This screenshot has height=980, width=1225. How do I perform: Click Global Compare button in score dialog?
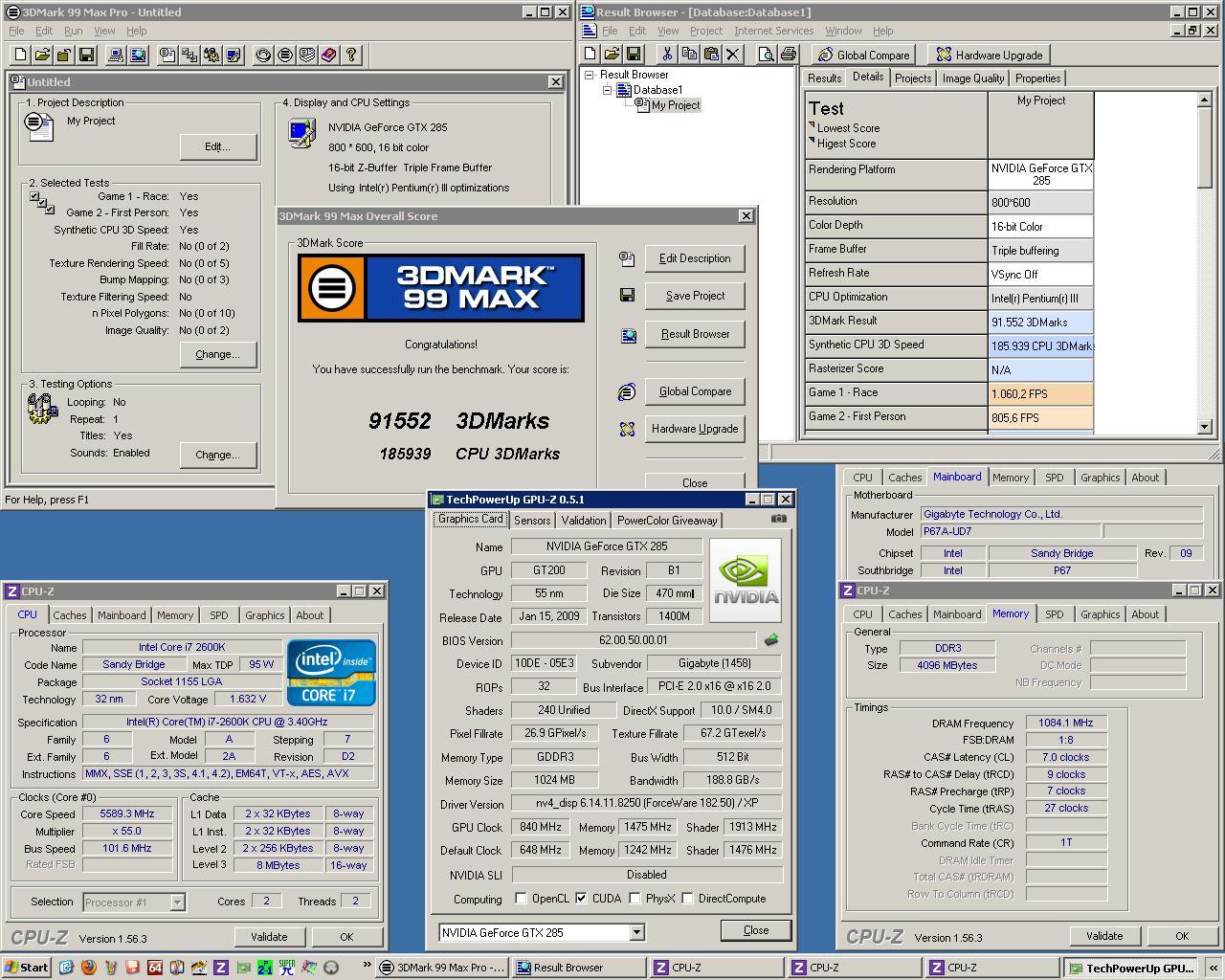point(695,391)
